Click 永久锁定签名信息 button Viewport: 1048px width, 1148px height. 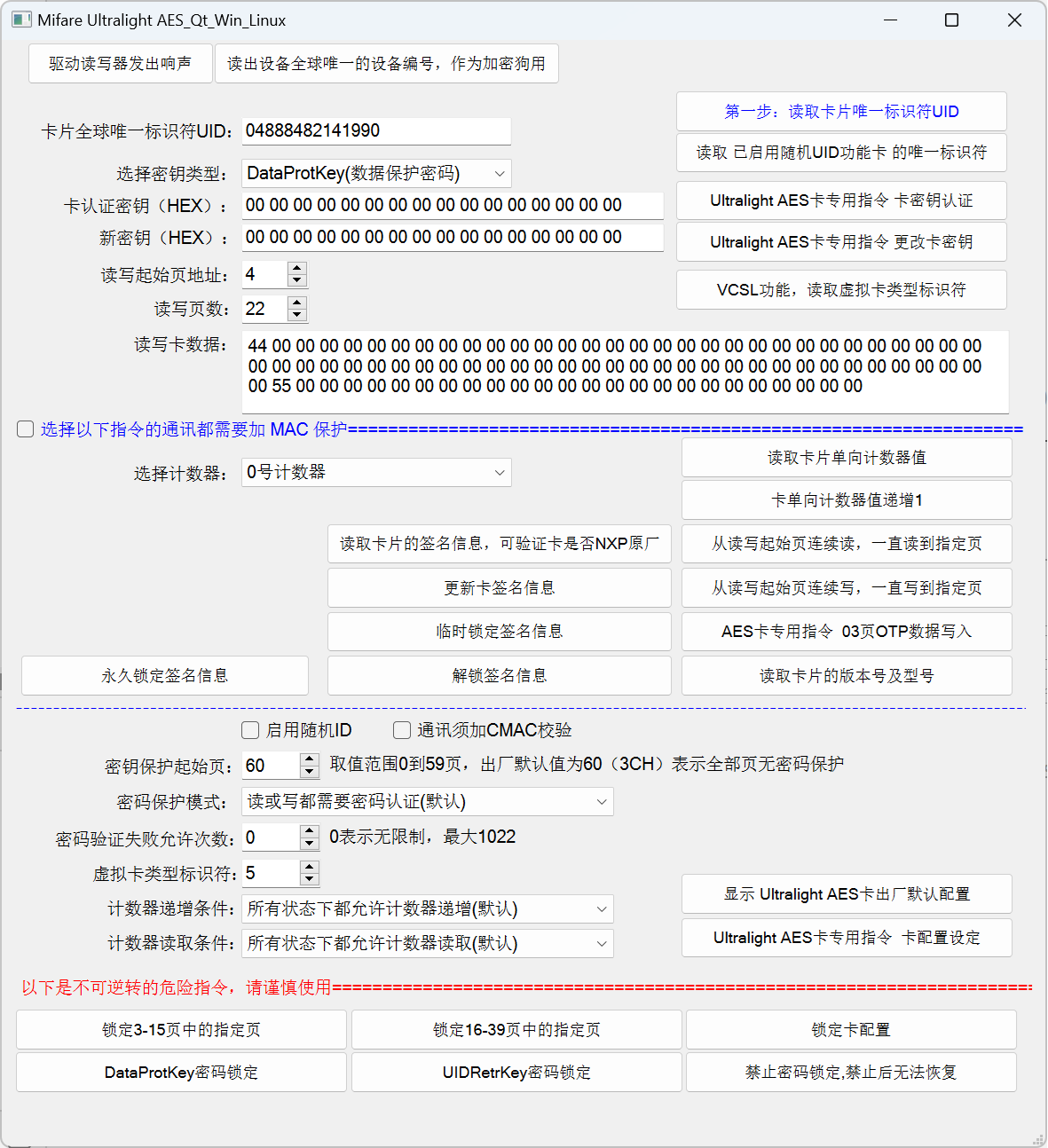point(165,676)
